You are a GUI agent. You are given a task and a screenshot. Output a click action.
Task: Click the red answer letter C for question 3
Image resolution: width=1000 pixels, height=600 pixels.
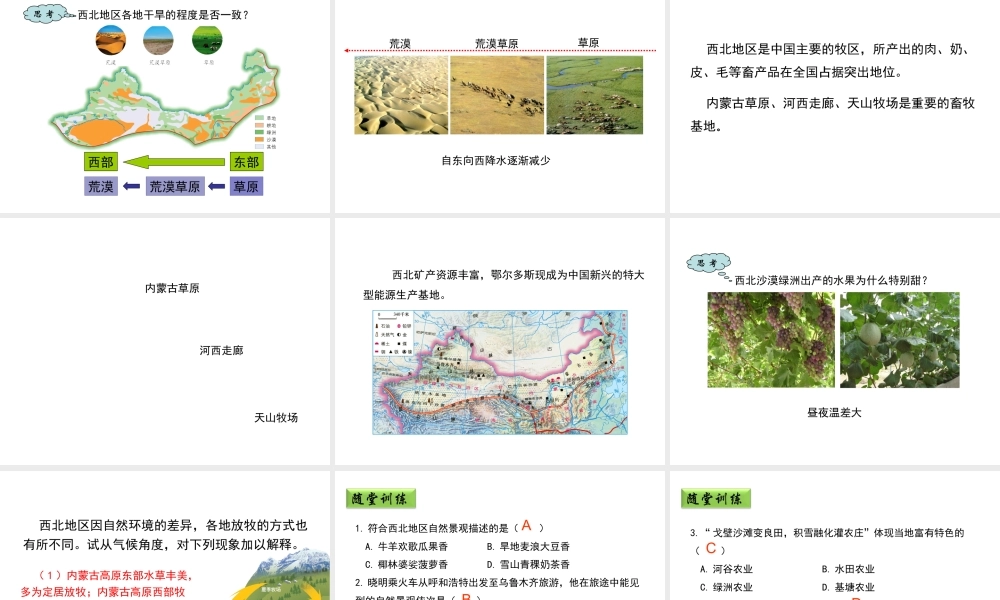tap(711, 548)
